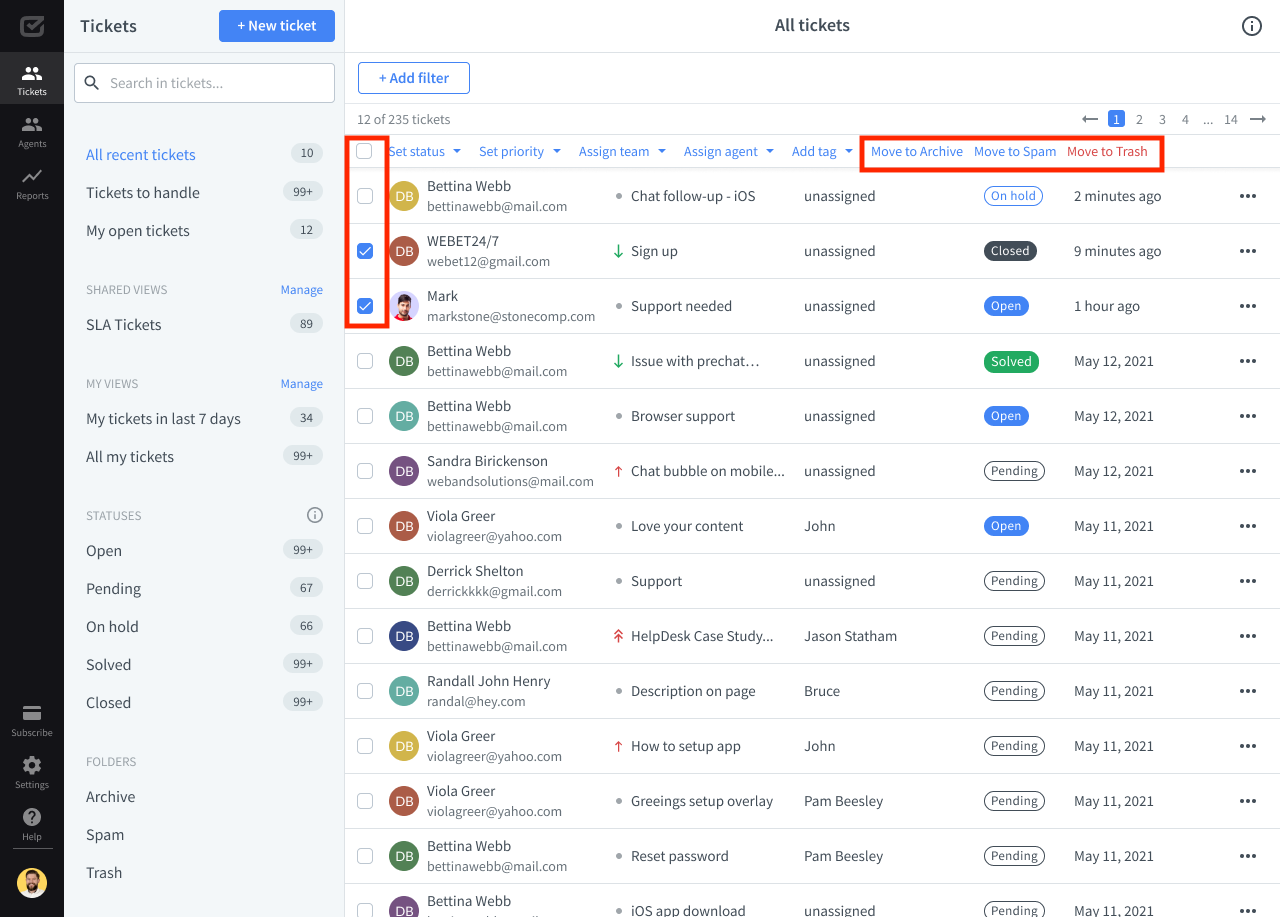Check the Chat follow-up - iOS ticket checkbox
This screenshot has height=917, width=1280.
click(x=365, y=196)
